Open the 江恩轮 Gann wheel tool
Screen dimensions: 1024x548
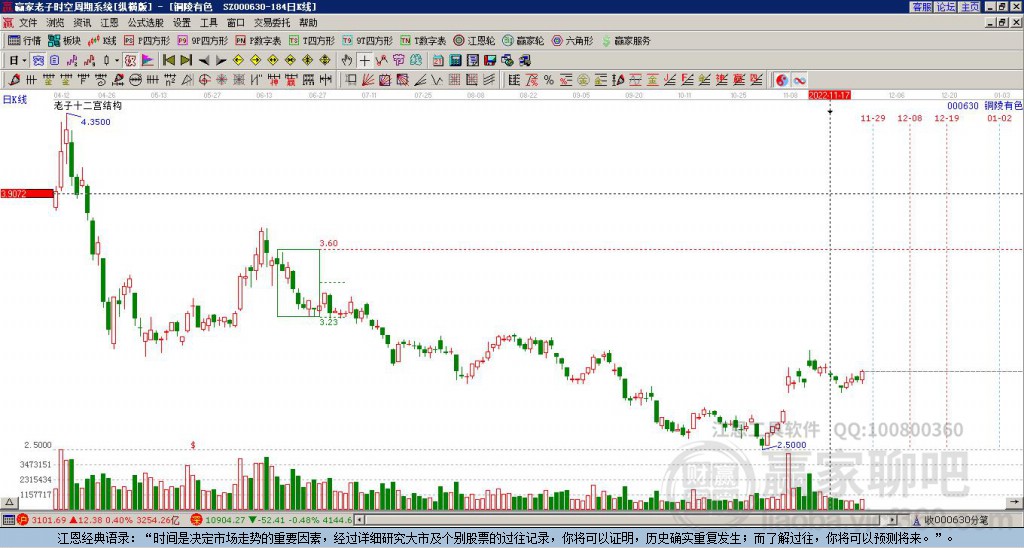(x=470, y=41)
